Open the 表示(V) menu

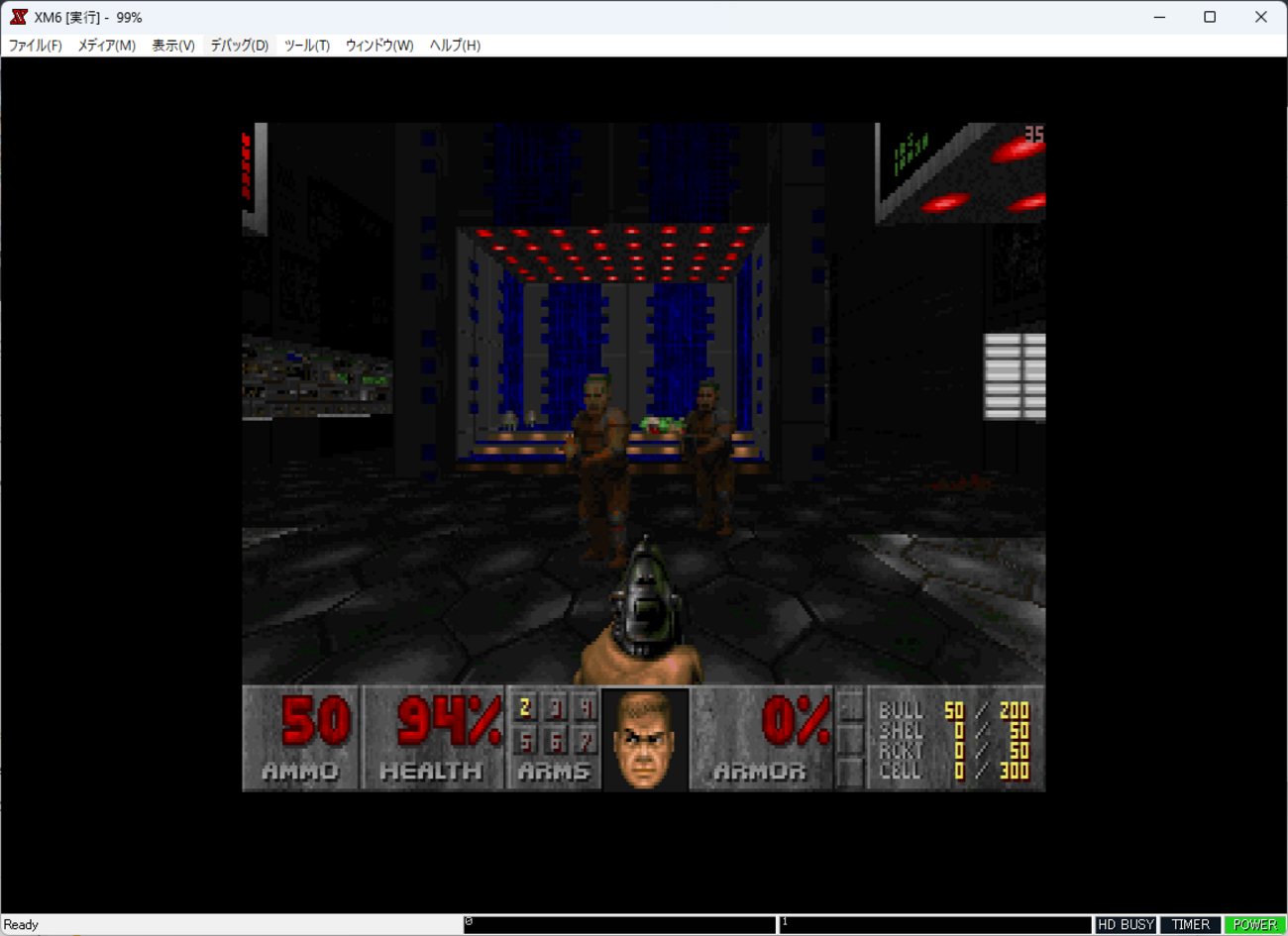(172, 46)
